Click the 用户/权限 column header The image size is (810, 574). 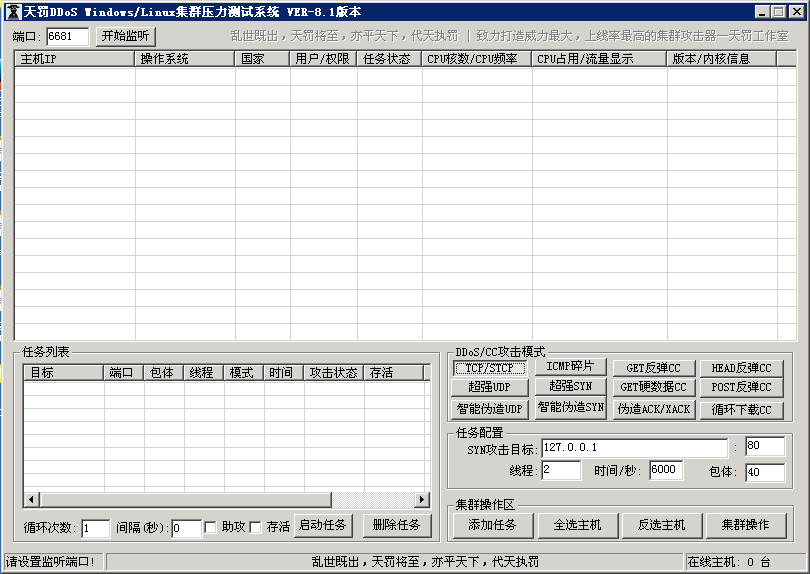[x=323, y=59]
